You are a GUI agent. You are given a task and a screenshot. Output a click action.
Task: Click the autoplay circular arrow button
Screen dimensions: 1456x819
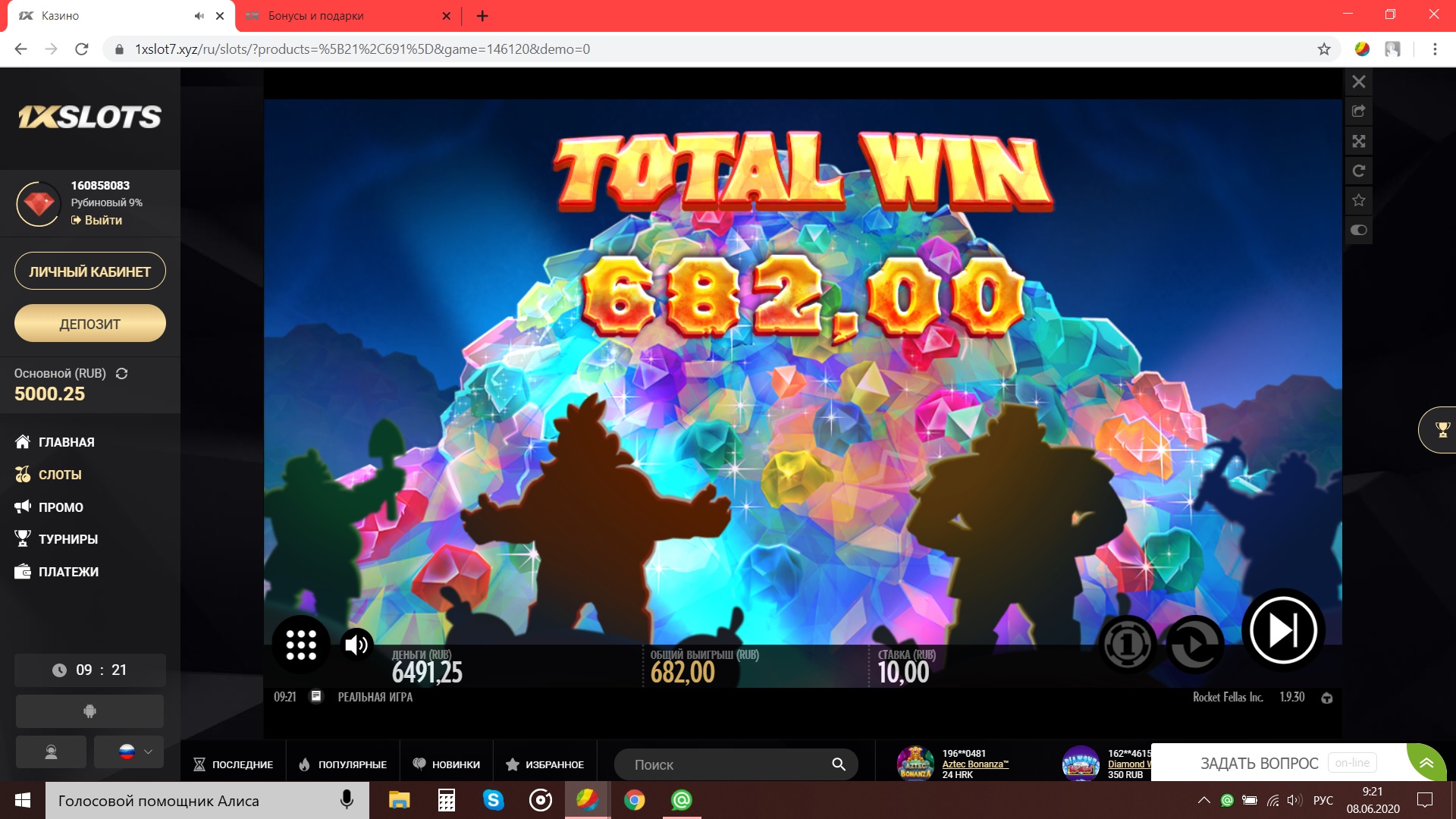pyautogui.click(x=1194, y=645)
